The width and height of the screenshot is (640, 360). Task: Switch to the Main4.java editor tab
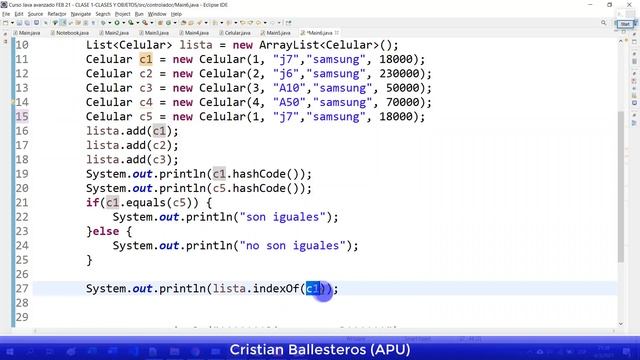(x=194, y=33)
